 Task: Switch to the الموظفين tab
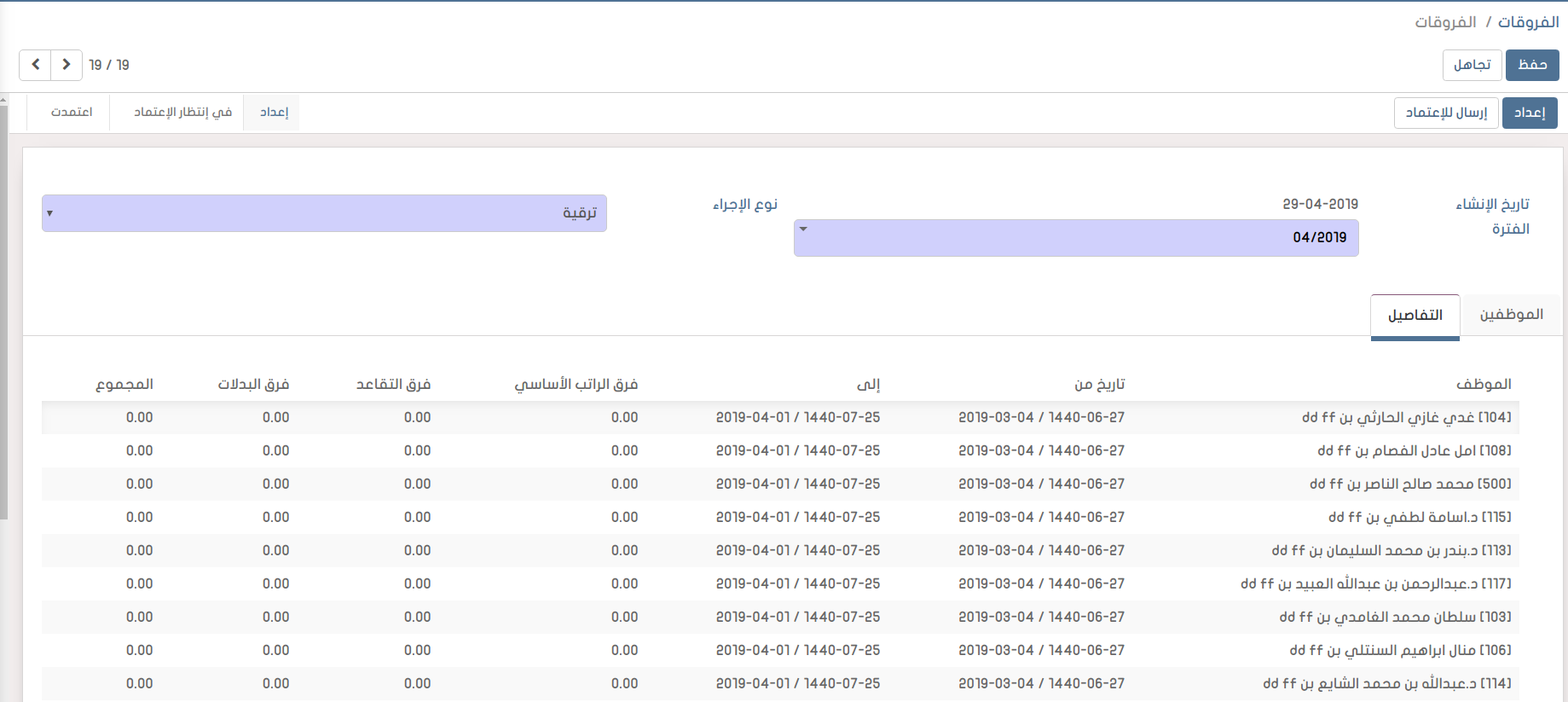[x=1511, y=315]
